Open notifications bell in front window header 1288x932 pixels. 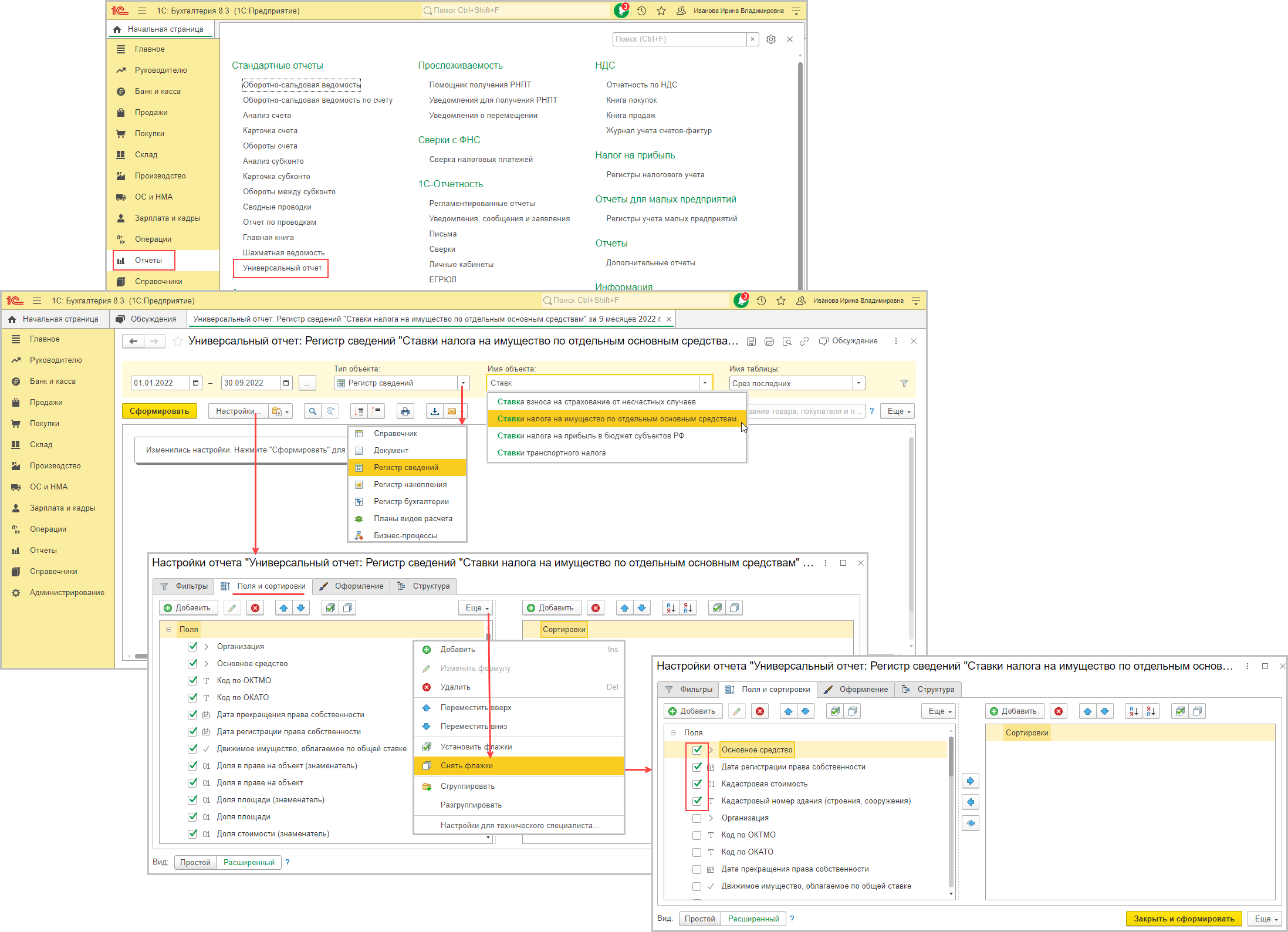click(x=741, y=300)
